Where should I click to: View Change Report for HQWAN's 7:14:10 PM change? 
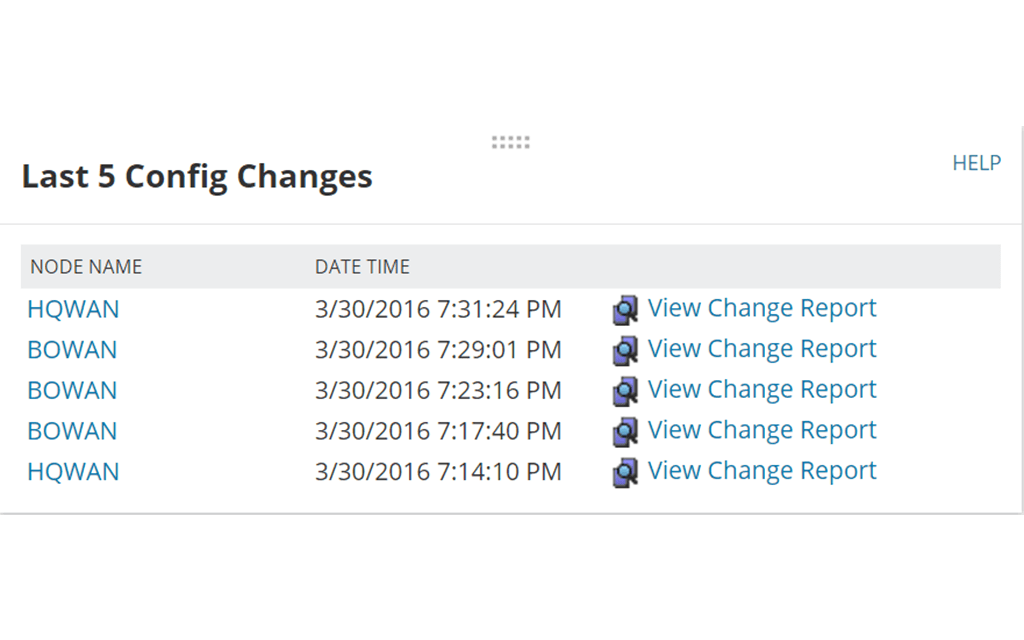click(x=761, y=470)
